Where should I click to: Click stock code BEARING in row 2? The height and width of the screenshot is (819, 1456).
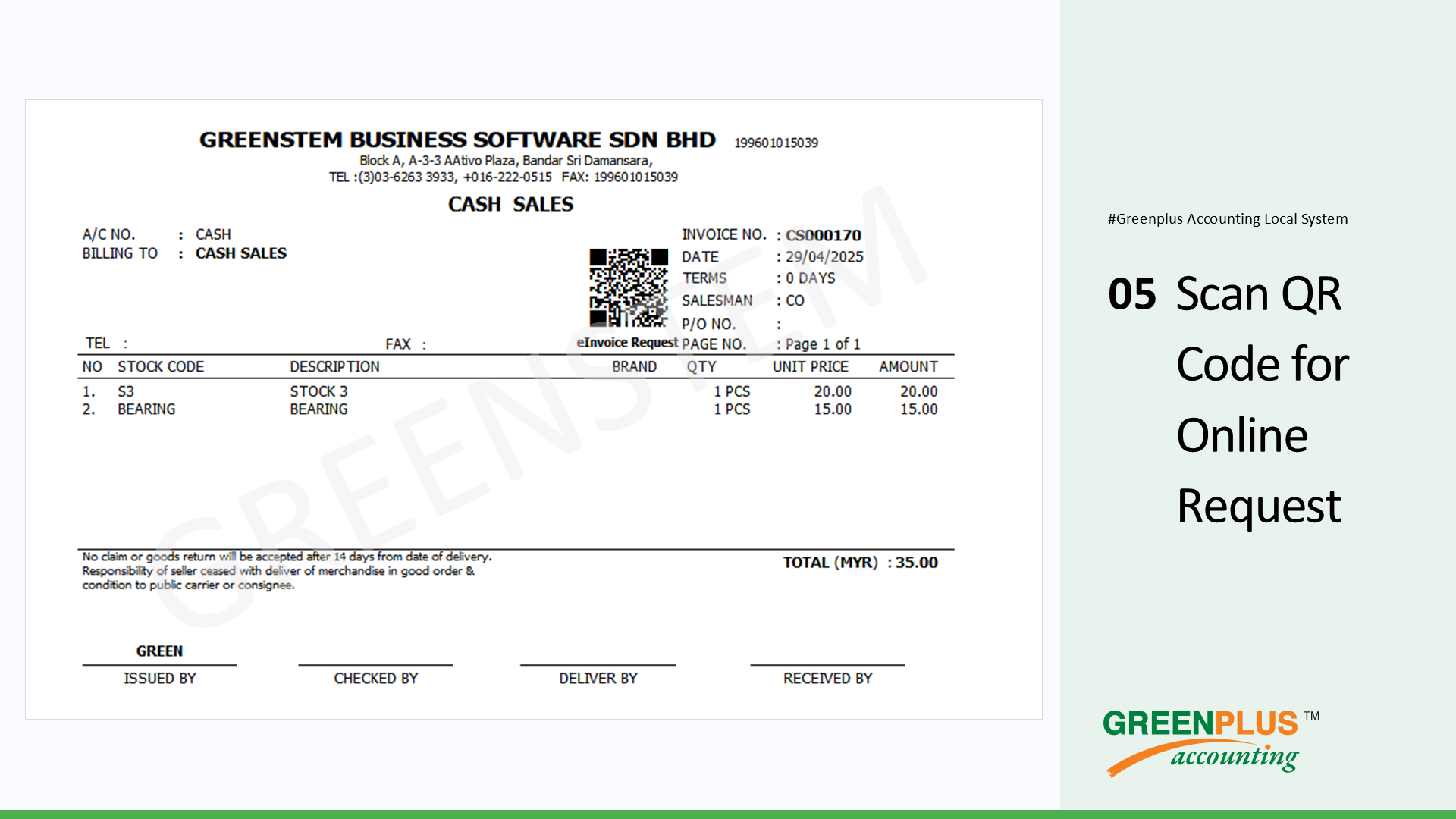(146, 409)
